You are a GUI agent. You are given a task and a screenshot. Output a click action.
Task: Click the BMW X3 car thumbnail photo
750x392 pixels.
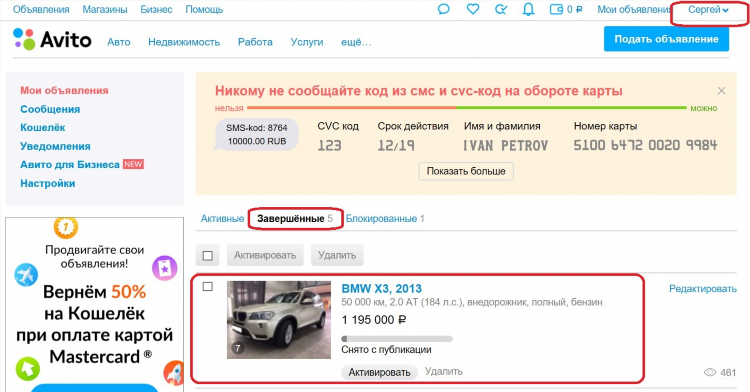coord(279,320)
